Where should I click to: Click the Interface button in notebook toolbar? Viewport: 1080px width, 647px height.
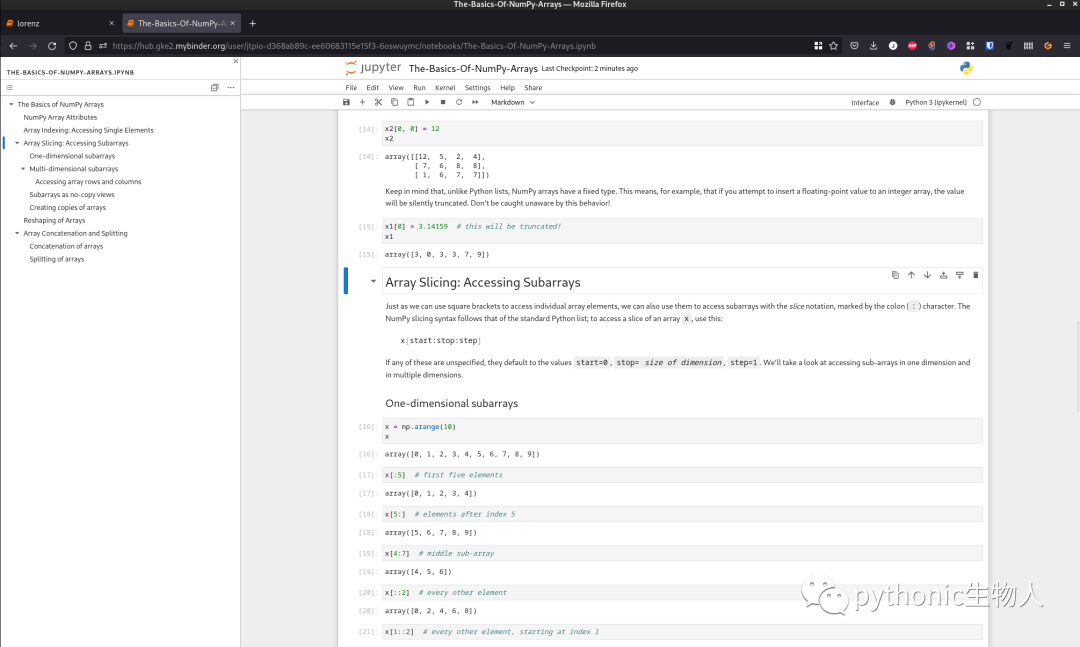point(865,103)
